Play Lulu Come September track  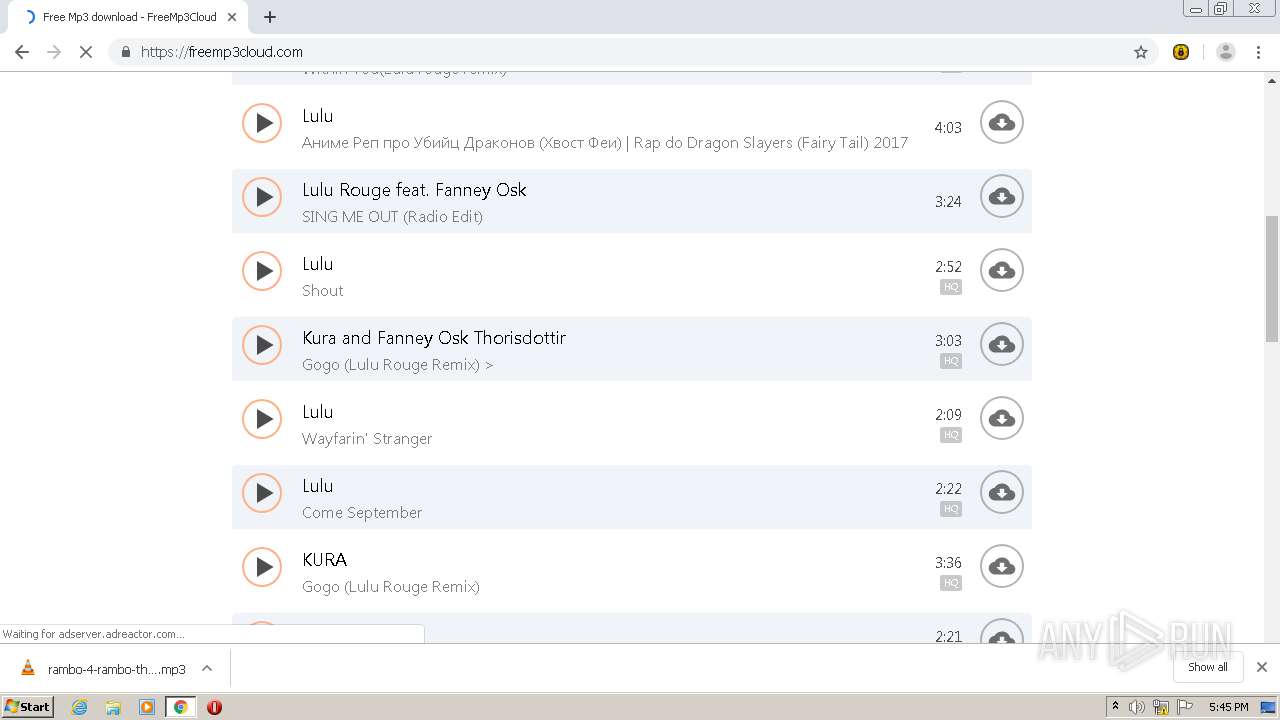[262, 493]
